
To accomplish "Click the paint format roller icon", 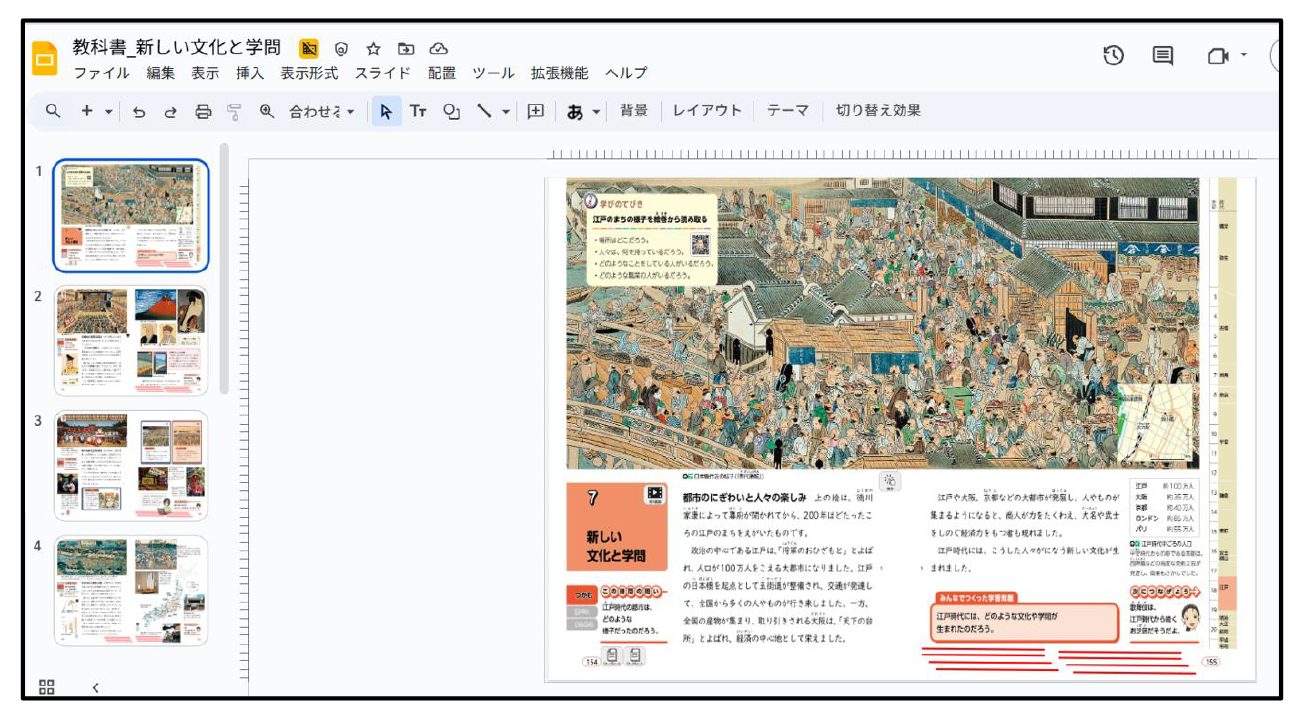I will (234, 112).
